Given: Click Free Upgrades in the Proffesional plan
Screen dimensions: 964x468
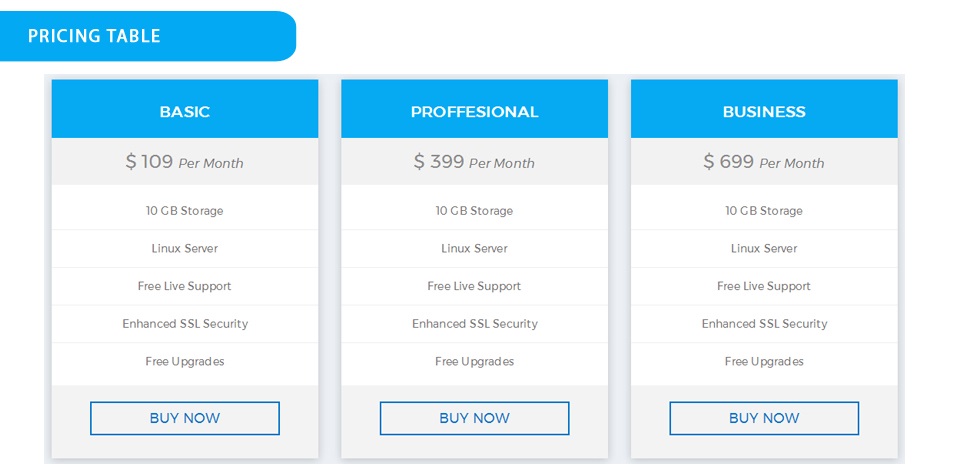Looking at the screenshot, I should pos(474,362).
